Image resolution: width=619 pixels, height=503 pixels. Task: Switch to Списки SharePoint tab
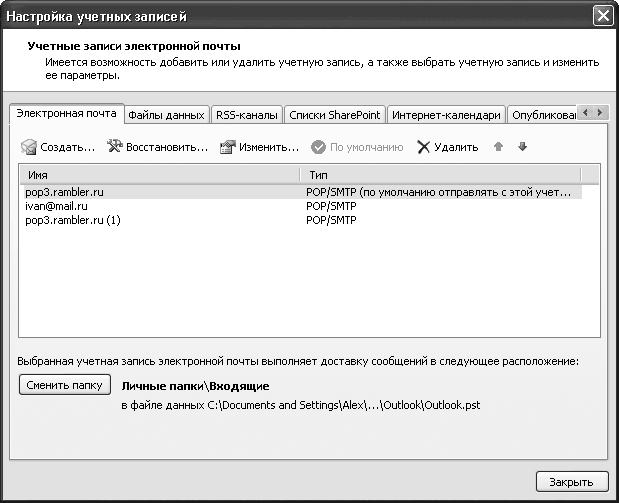click(x=334, y=115)
